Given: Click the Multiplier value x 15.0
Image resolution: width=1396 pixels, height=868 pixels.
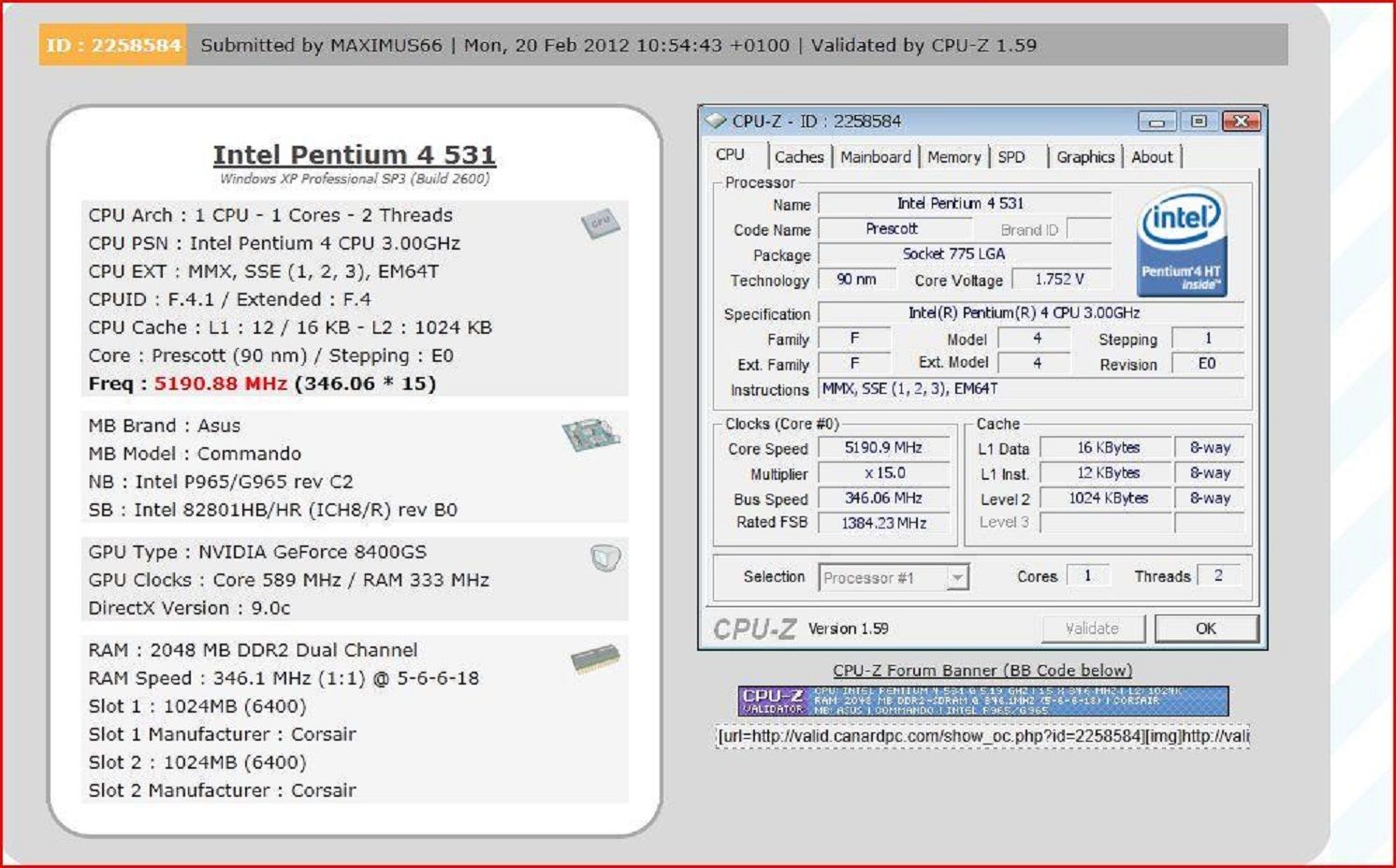Looking at the screenshot, I should click(x=883, y=473).
